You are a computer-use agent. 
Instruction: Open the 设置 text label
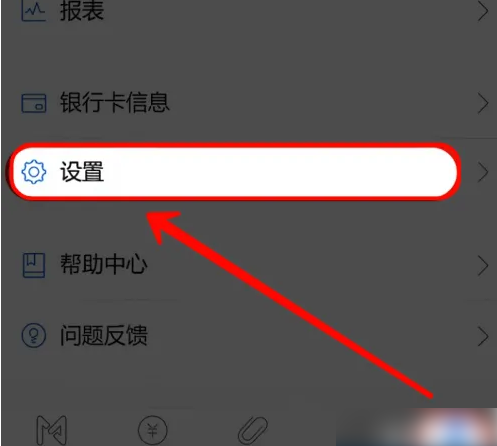coord(82,172)
